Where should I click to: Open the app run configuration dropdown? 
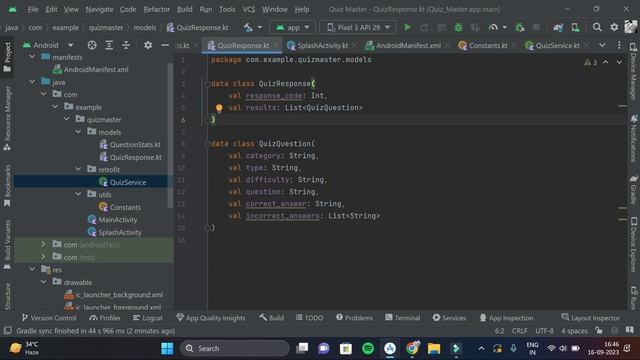(x=292, y=27)
